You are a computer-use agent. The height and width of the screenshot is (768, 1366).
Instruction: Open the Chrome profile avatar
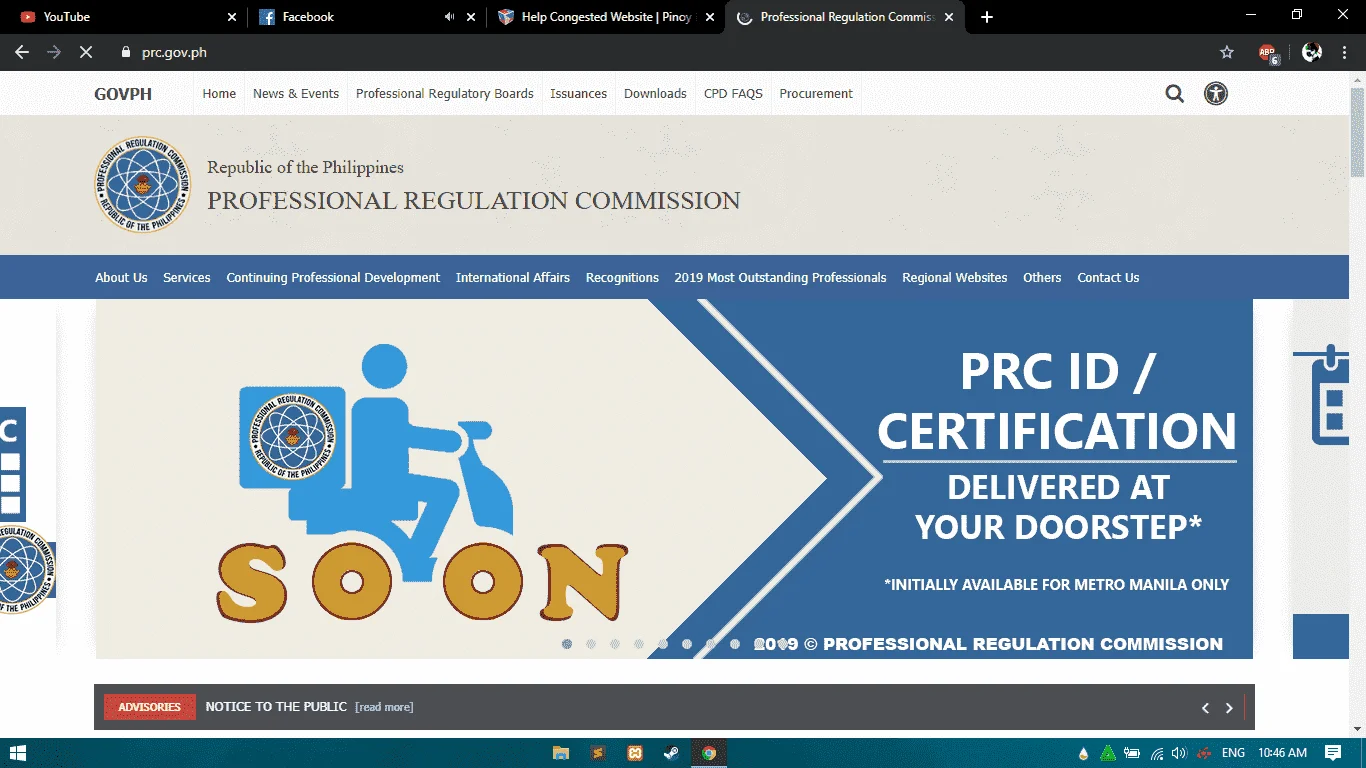(1312, 52)
